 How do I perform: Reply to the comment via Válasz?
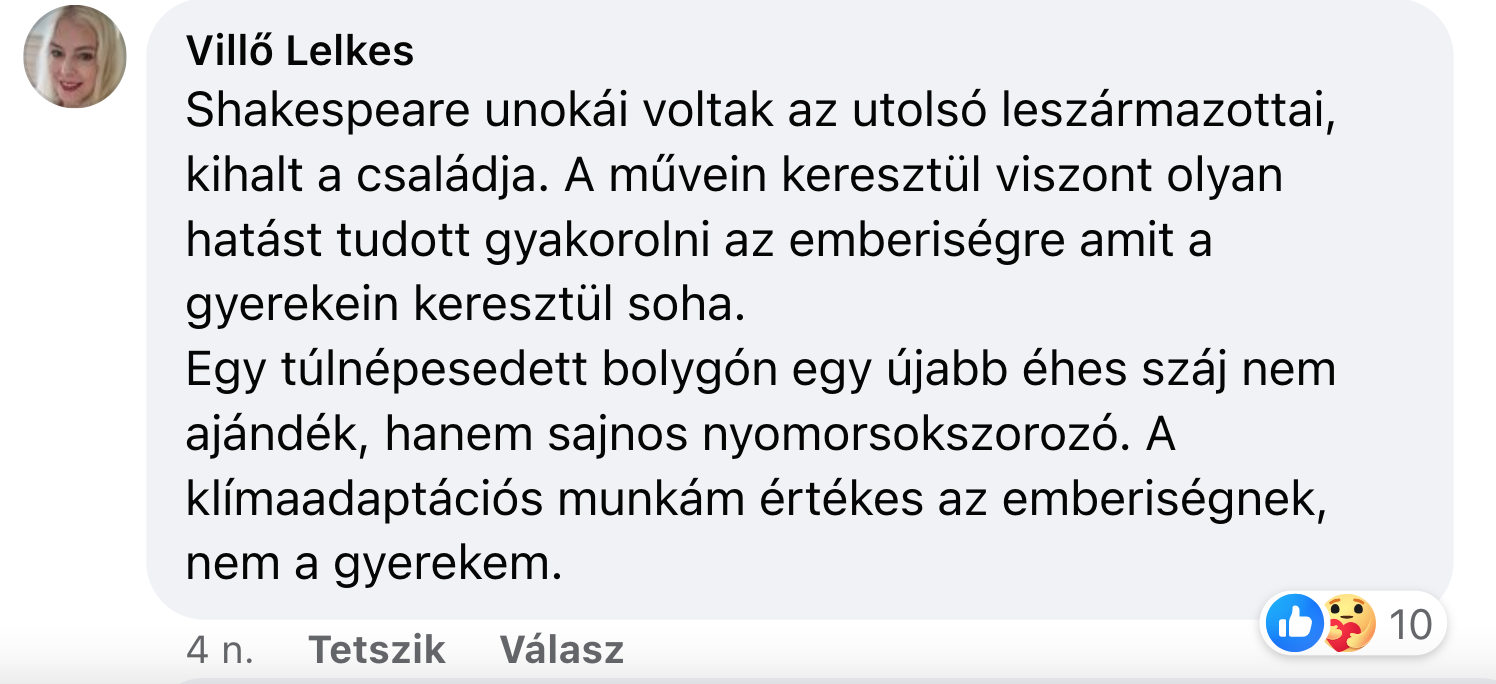562,650
